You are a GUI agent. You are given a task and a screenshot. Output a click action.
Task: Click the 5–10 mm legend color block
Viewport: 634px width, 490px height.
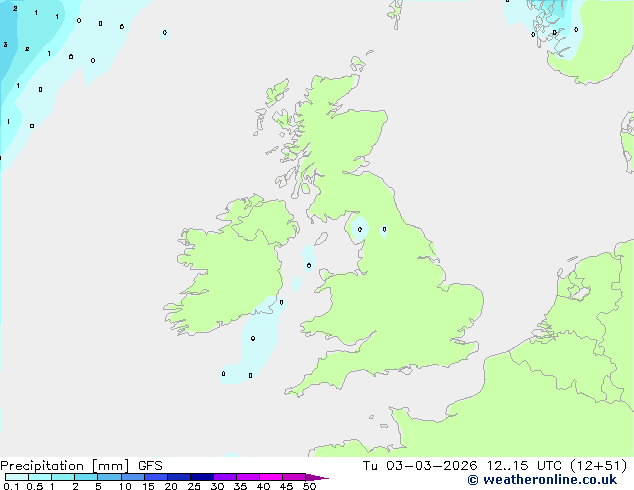[x=109, y=477]
